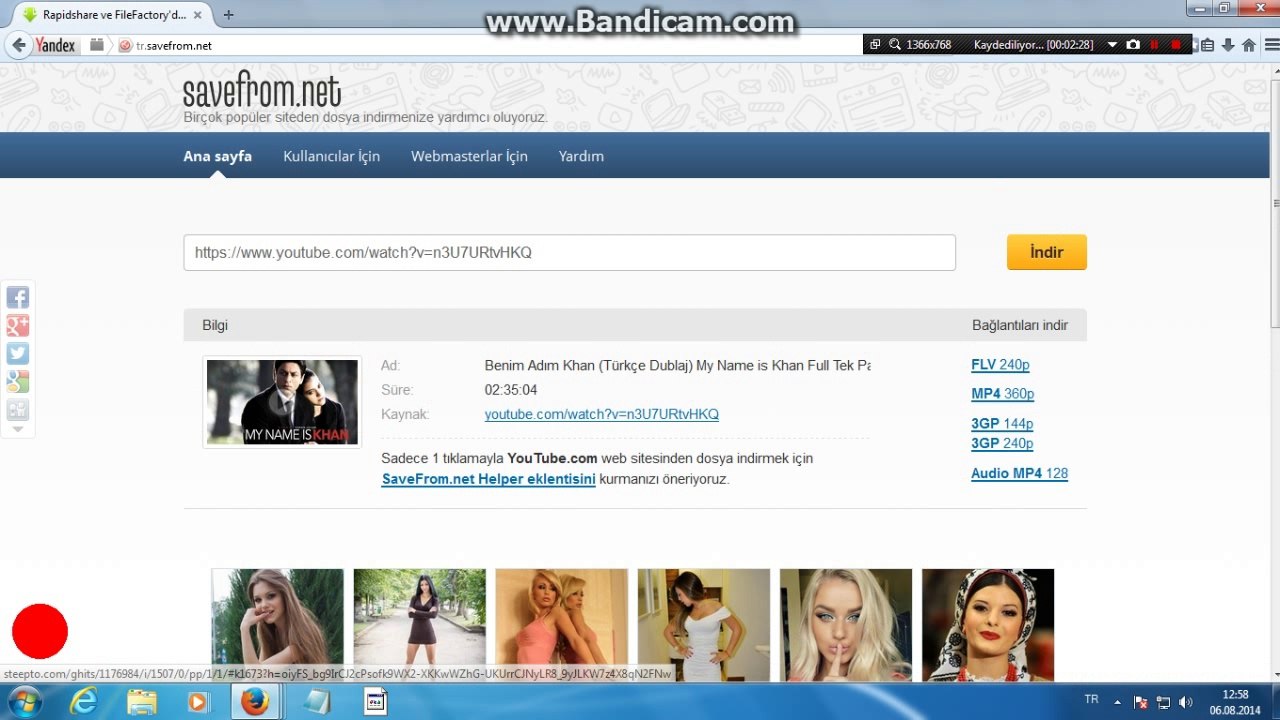Click the YouTube URL input field
Viewport: 1280px width, 720px height.
tap(569, 252)
